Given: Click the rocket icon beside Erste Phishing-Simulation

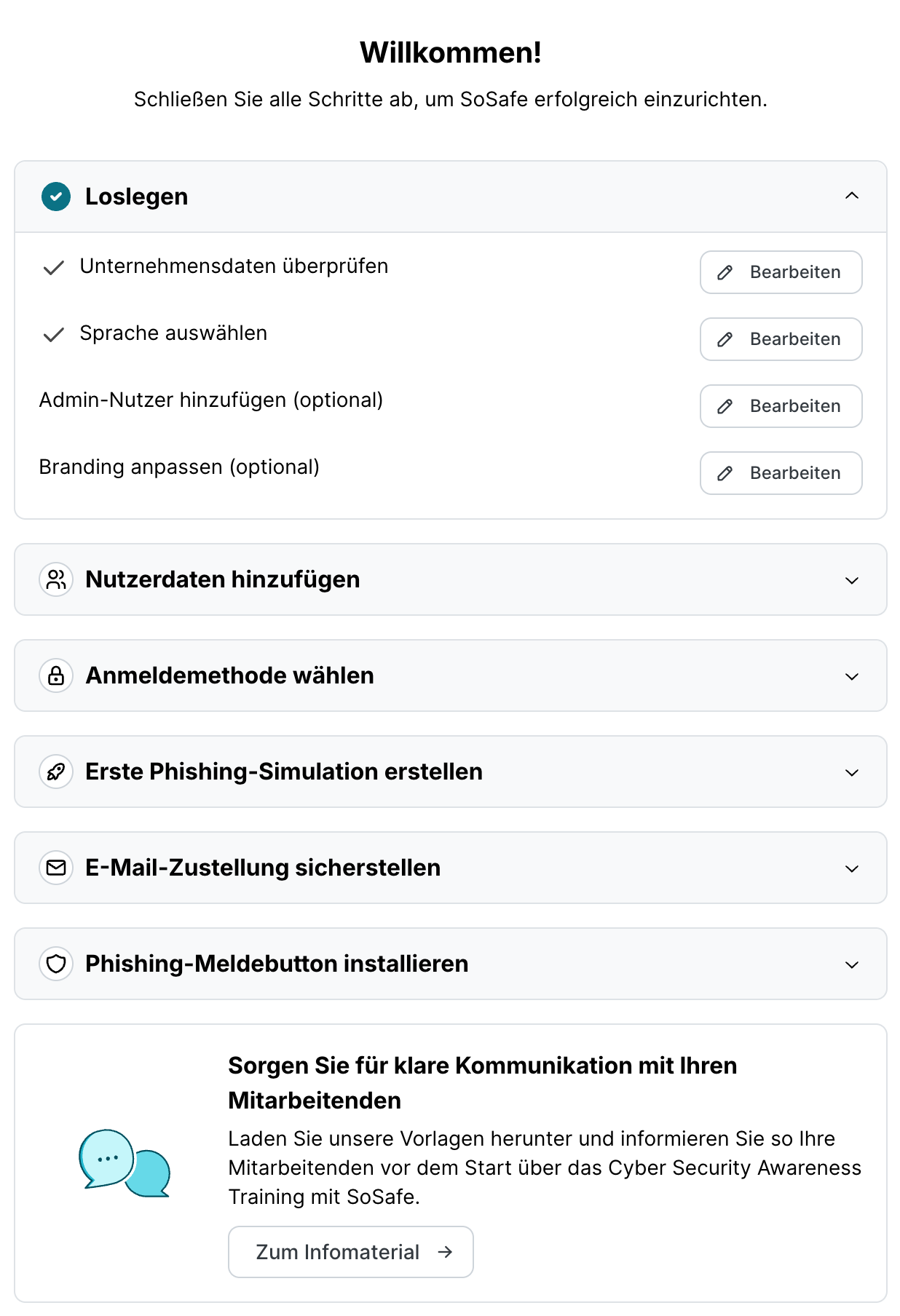Looking at the screenshot, I should (56, 772).
